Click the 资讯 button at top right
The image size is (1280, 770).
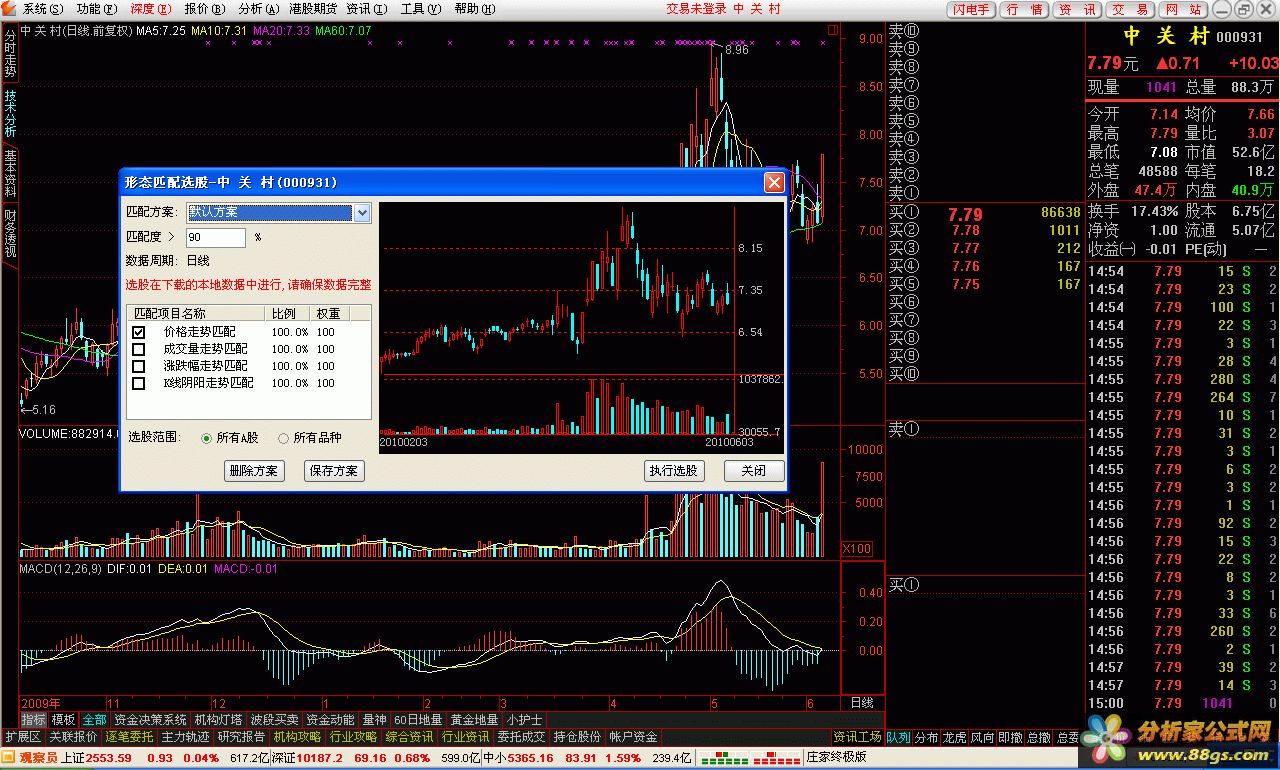tap(1077, 9)
